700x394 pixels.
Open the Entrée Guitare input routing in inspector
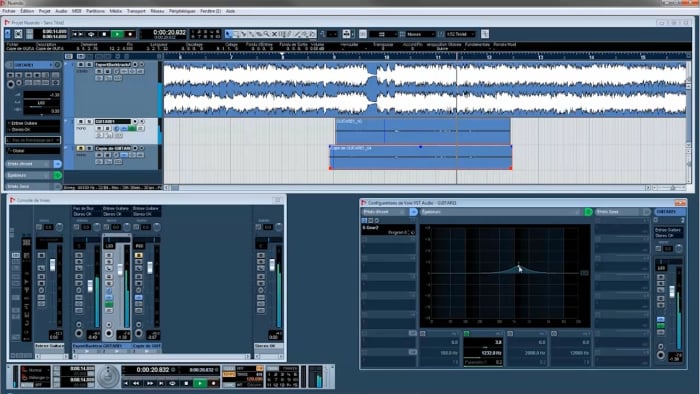pyautogui.click(x=33, y=123)
